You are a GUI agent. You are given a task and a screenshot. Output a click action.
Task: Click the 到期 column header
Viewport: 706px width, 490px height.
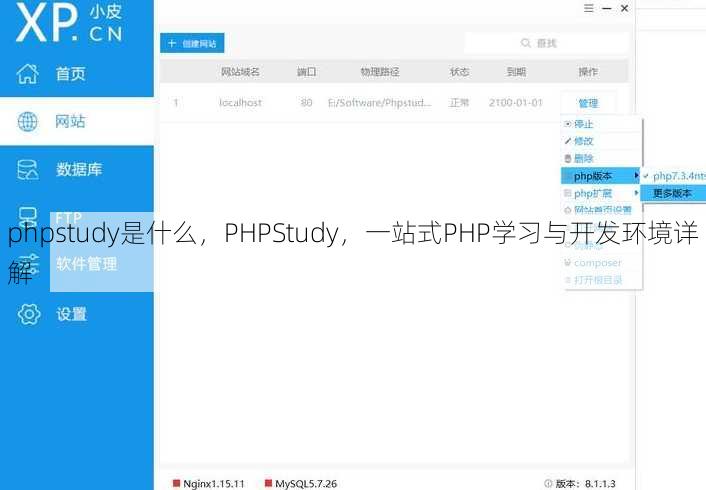pos(516,72)
